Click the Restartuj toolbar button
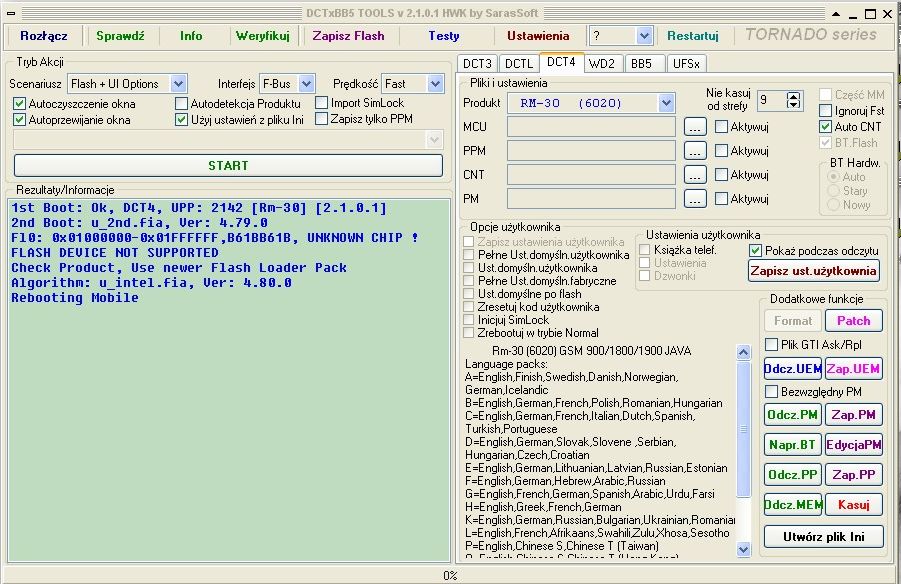Image resolution: width=901 pixels, height=584 pixels. [692, 36]
